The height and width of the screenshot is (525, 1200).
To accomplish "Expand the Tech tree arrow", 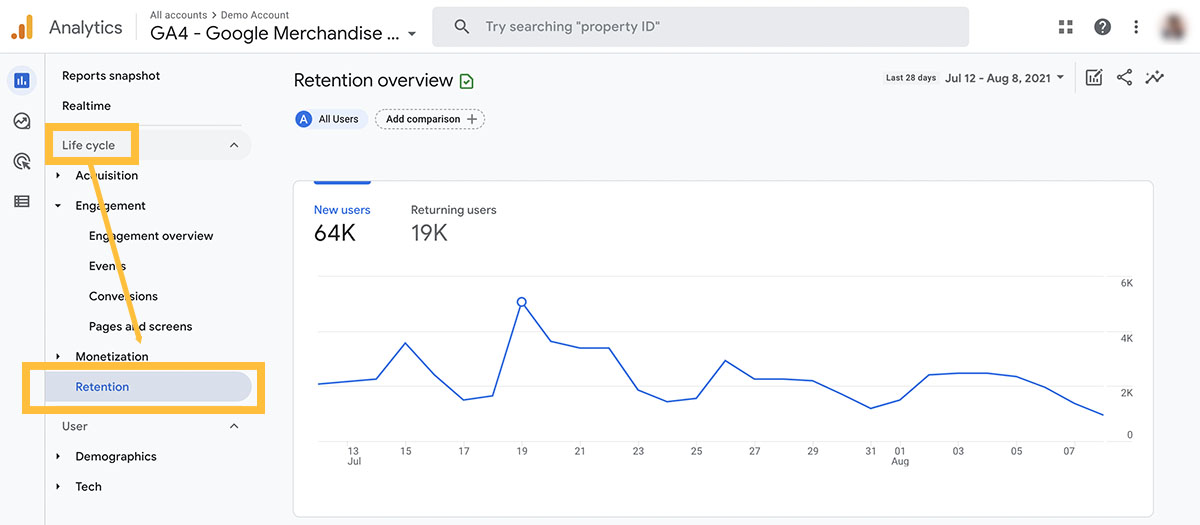I will [x=58, y=487].
